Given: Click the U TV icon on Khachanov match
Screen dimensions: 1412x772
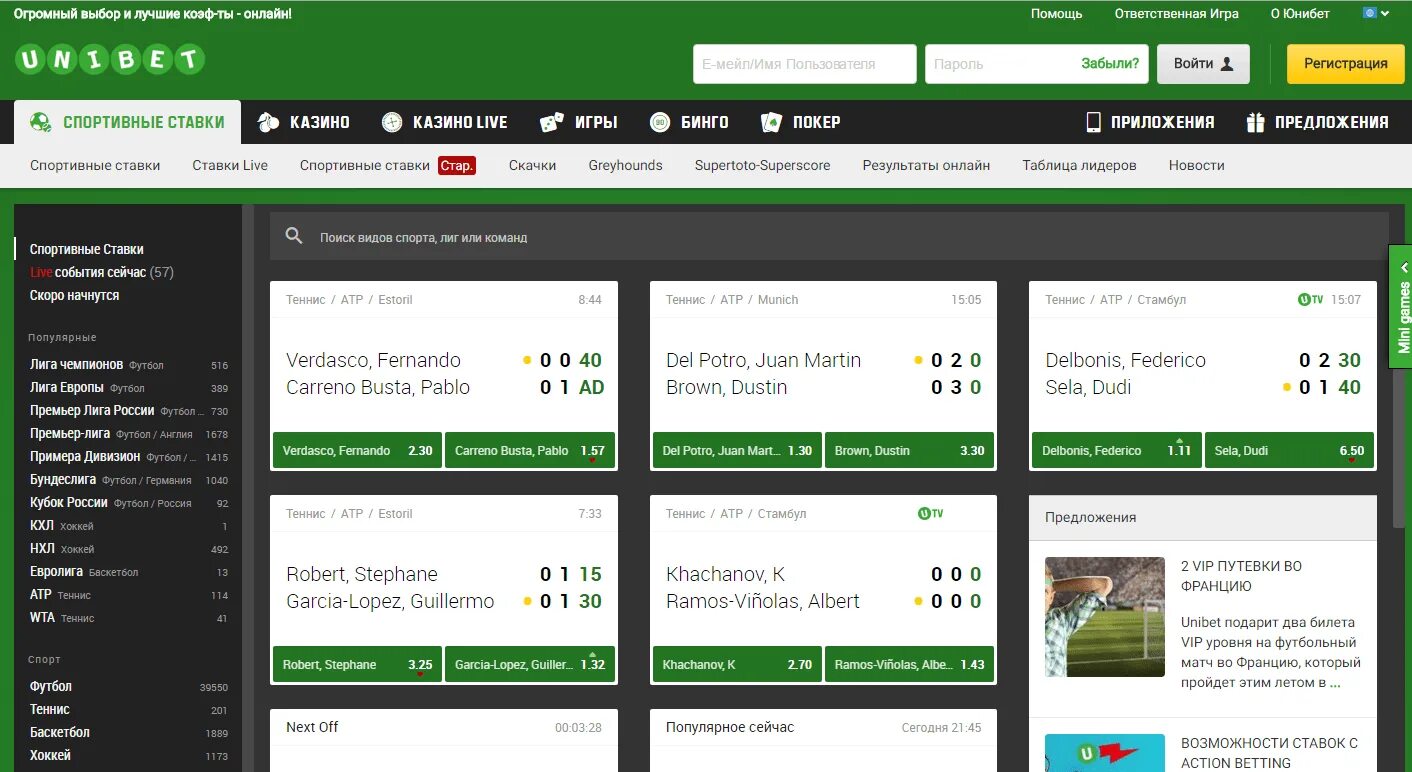Looking at the screenshot, I should 930,514.
